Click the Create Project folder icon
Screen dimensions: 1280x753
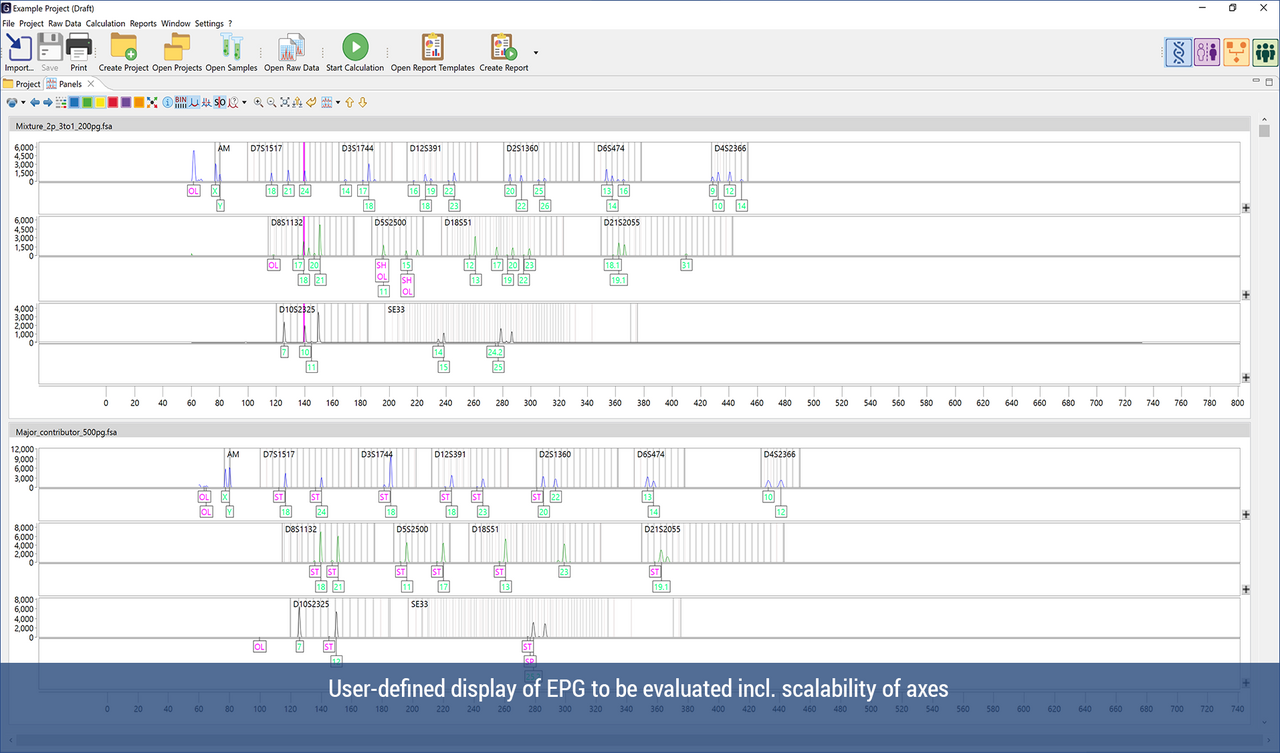124,46
